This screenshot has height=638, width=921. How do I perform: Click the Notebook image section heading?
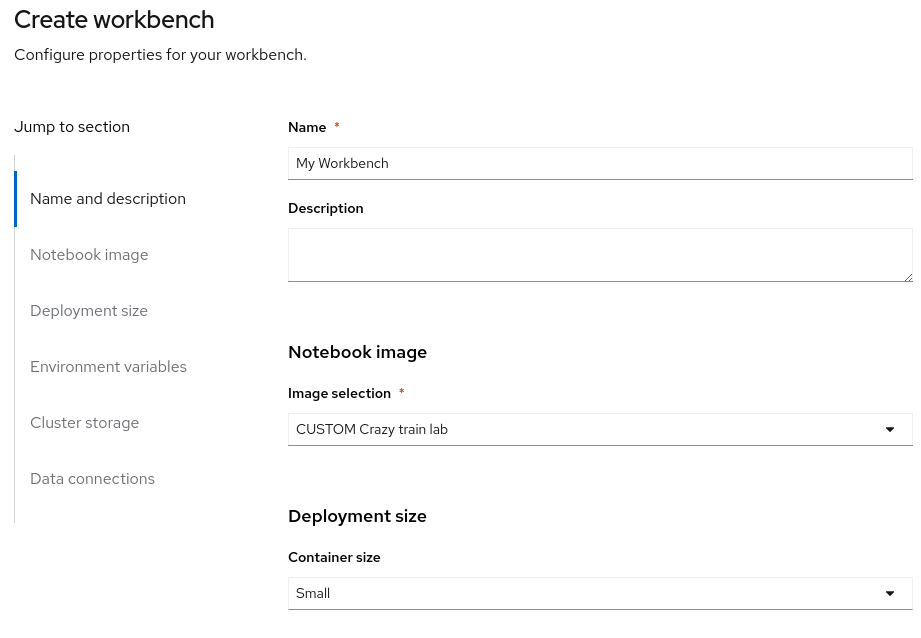pyautogui.click(x=357, y=352)
